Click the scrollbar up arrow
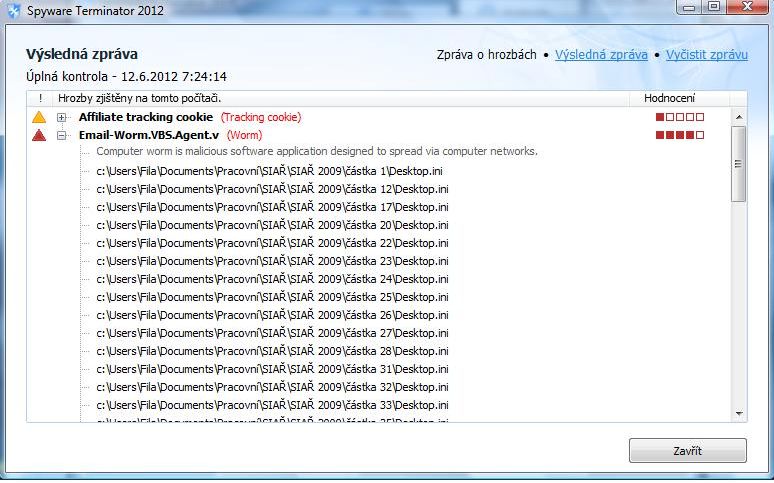The image size is (774, 483). point(739,117)
